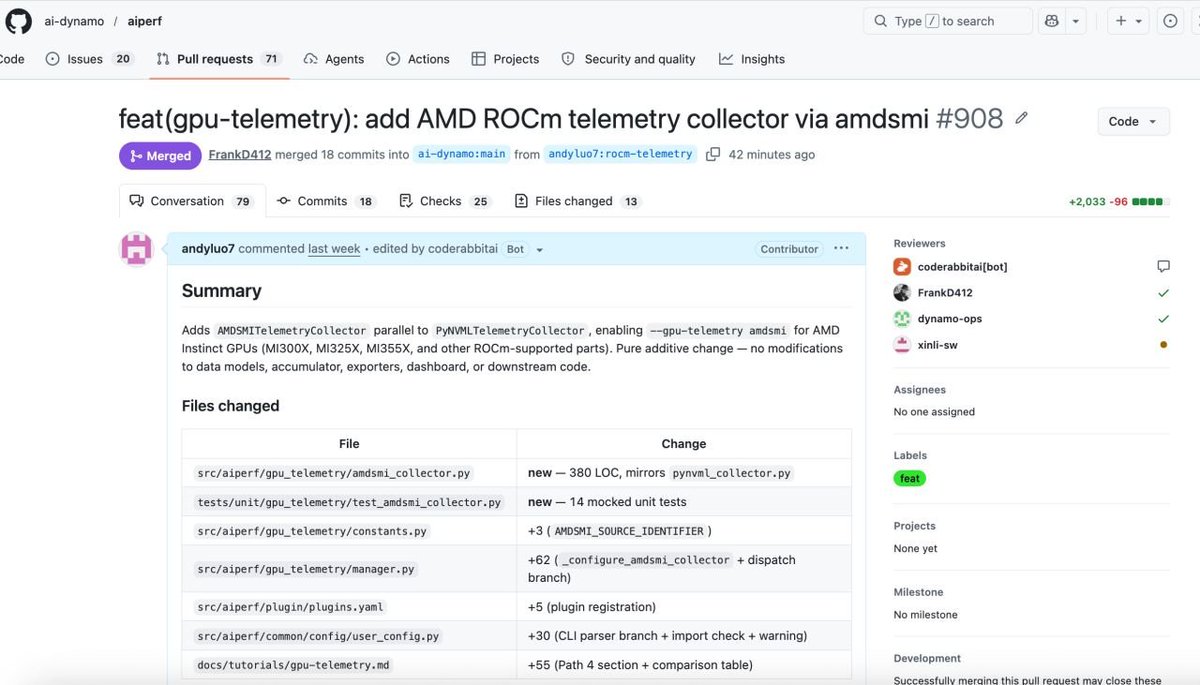Open andyluo7 avatar beside the comment
This screenshot has height=685, width=1200.
tap(136, 249)
